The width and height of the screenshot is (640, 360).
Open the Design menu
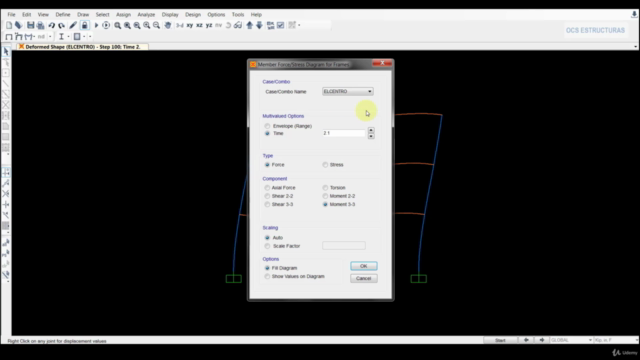pyautogui.click(x=193, y=15)
